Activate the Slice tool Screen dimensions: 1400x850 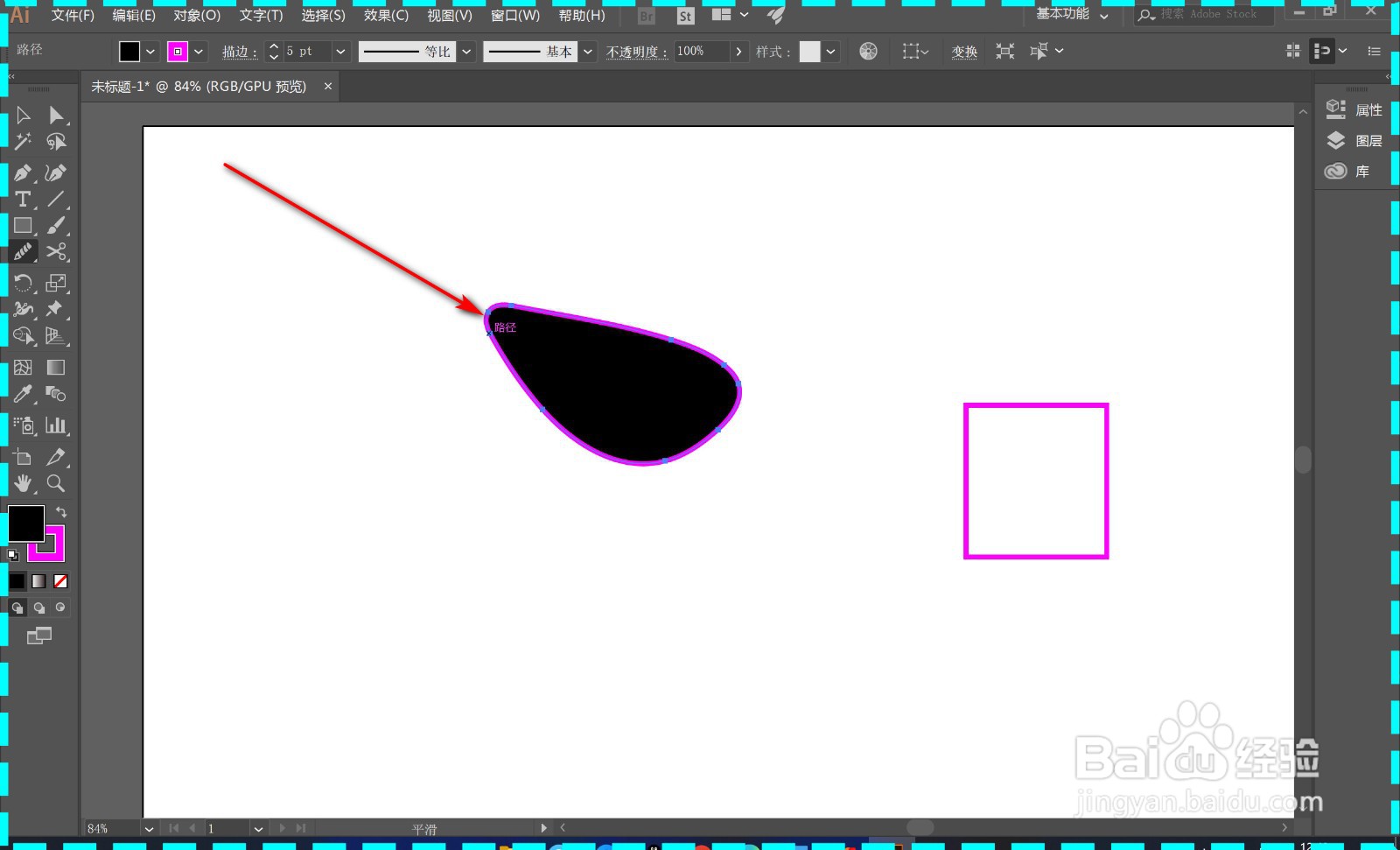(x=56, y=457)
